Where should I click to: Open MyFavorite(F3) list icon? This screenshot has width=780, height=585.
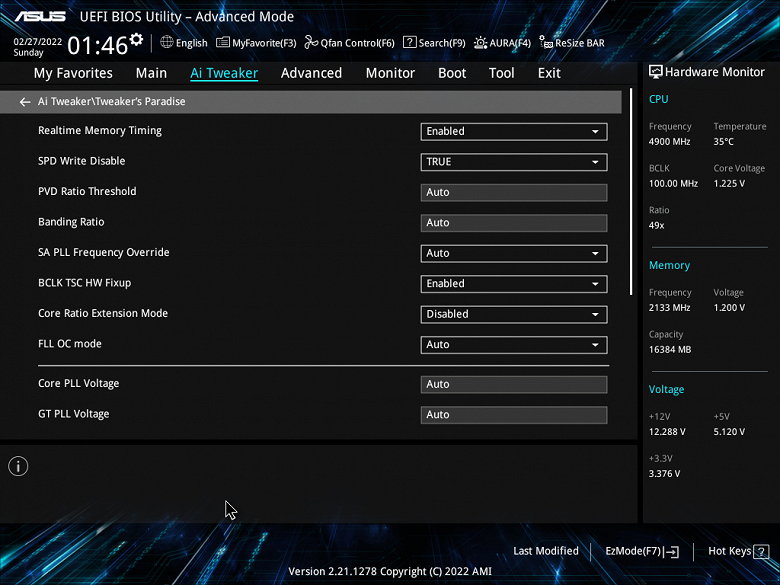tap(222, 43)
